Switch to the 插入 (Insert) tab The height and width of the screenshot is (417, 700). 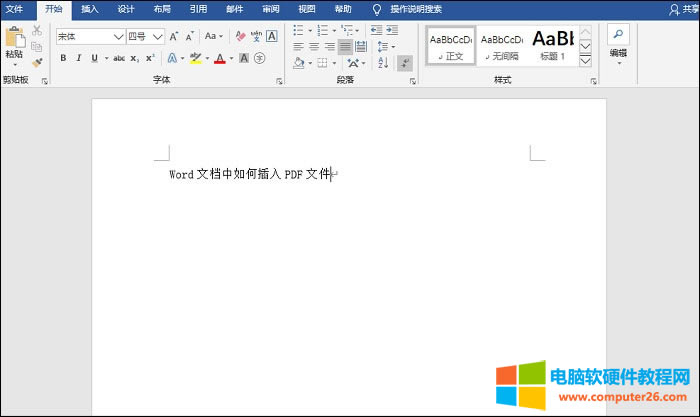90,8
